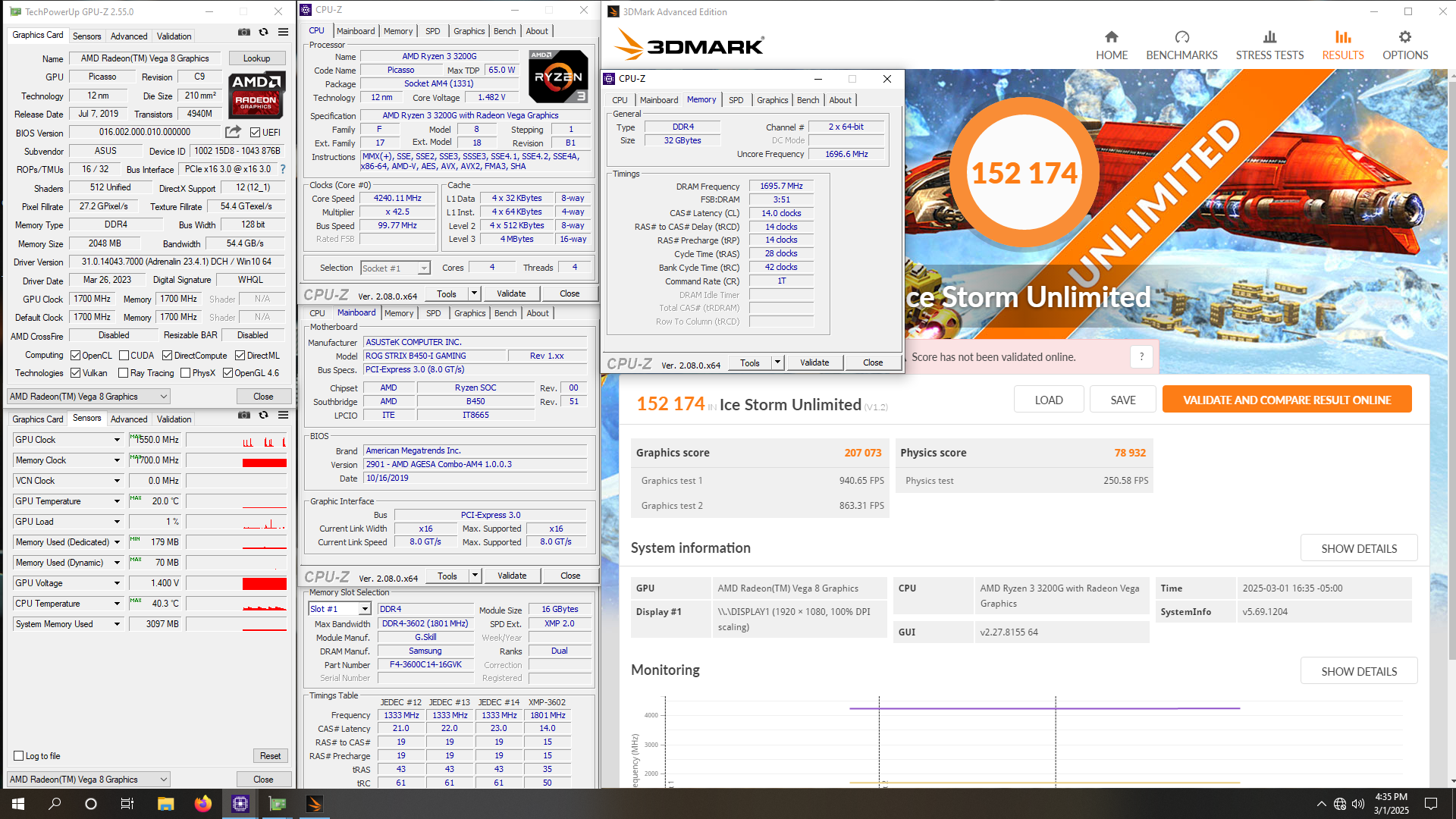1456x819 pixels.
Task: Click SAVE button in 3DMark
Action: pos(1123,400)
